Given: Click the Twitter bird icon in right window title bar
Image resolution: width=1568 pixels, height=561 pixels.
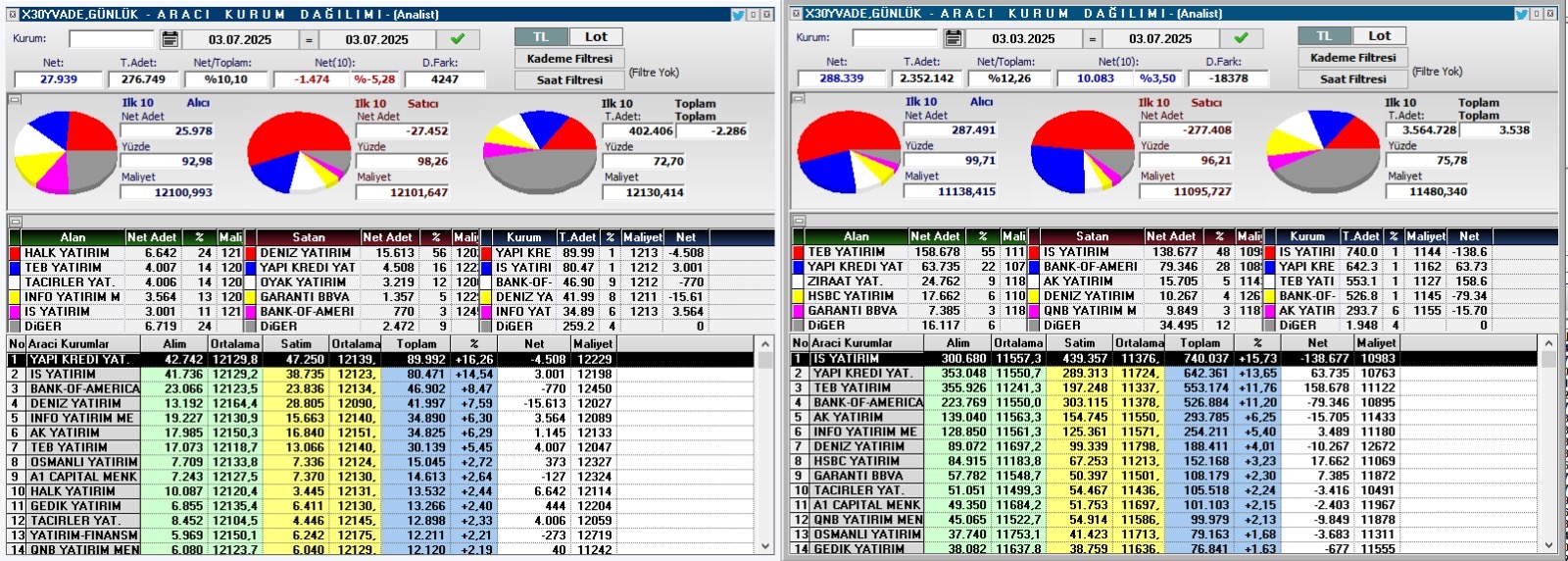Looking at the screenshot, I should 1522,14.
